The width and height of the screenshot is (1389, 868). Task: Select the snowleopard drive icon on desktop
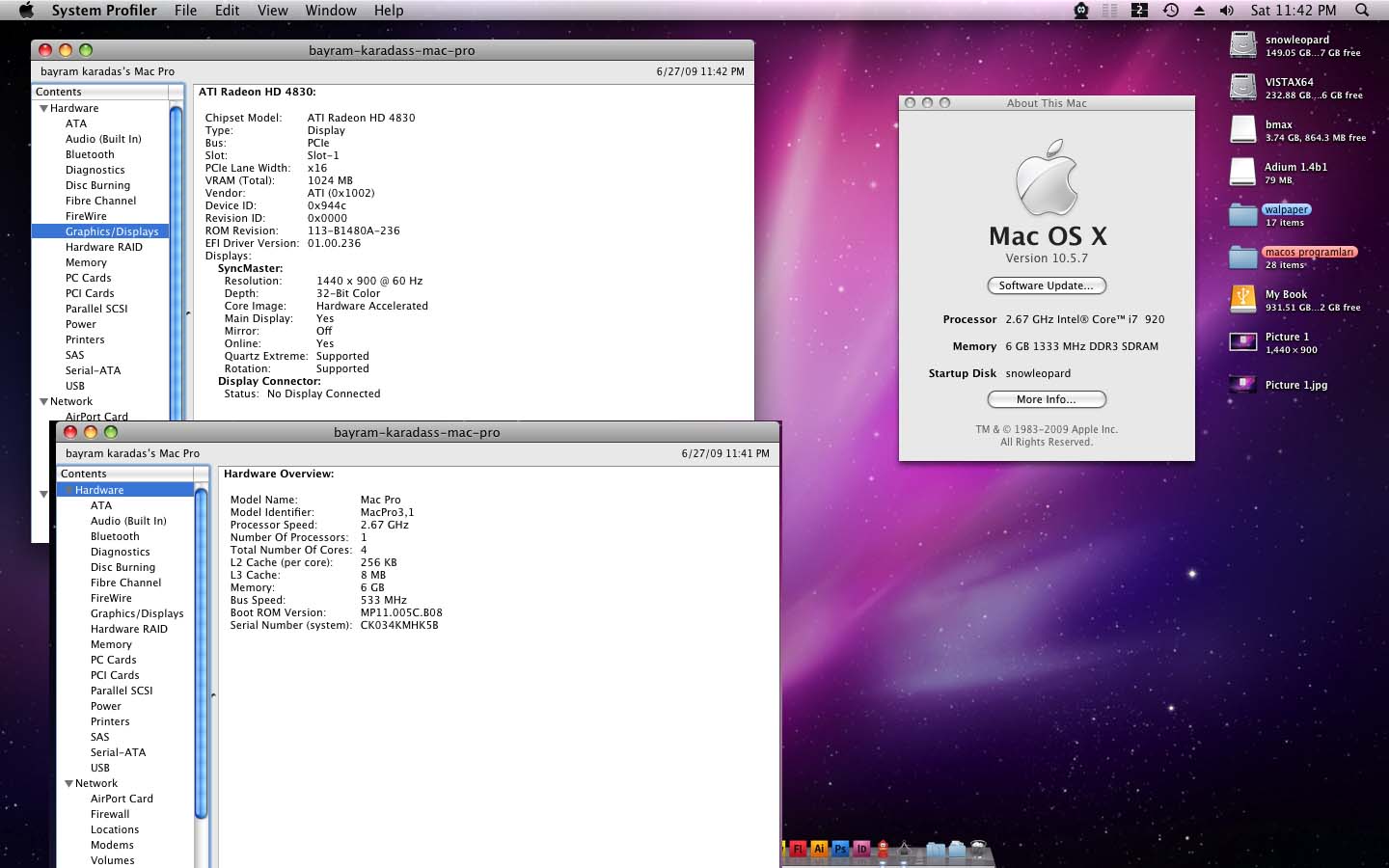point(1243,44)
